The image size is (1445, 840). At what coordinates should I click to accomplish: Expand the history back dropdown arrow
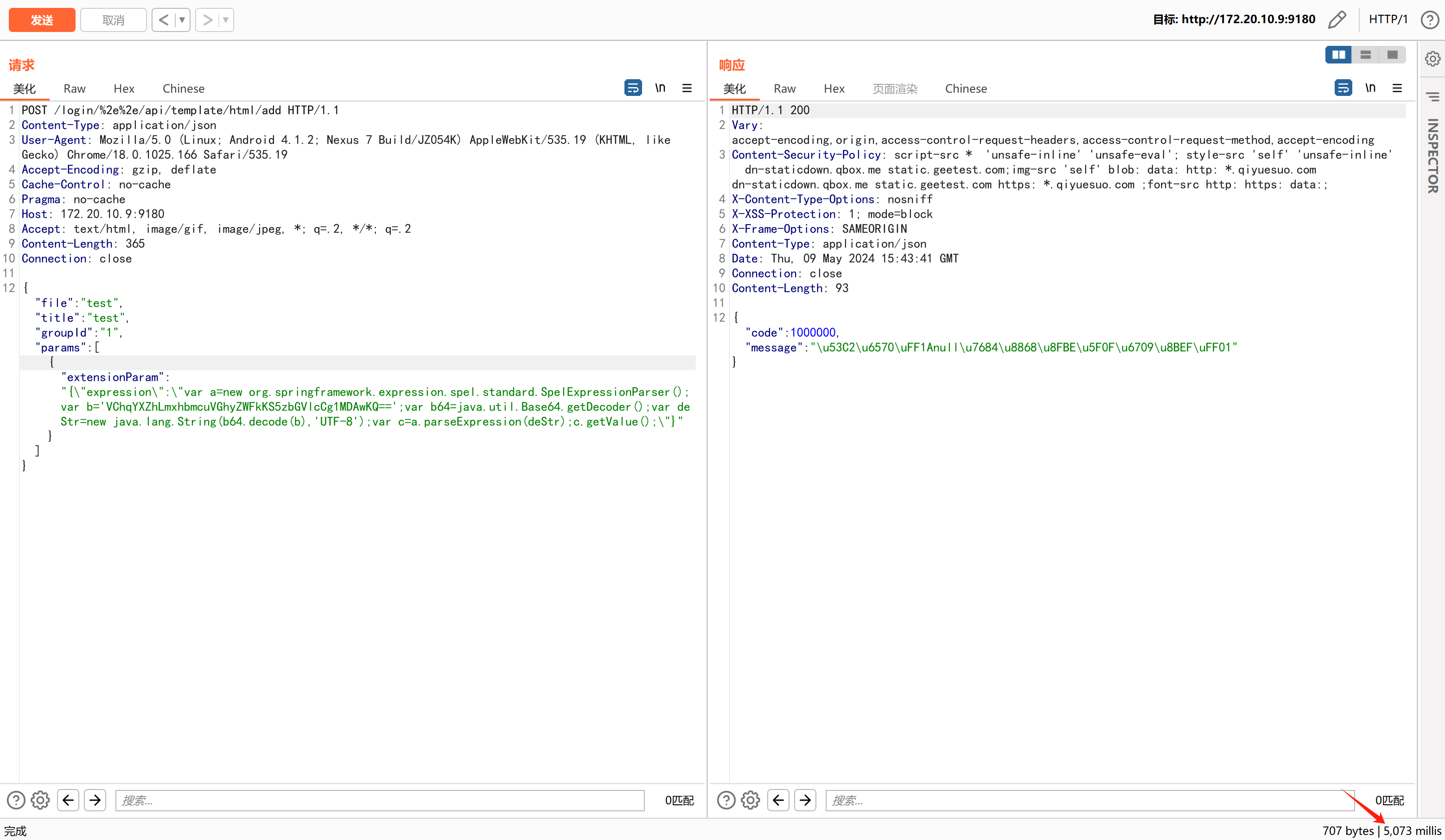point(182,20)
